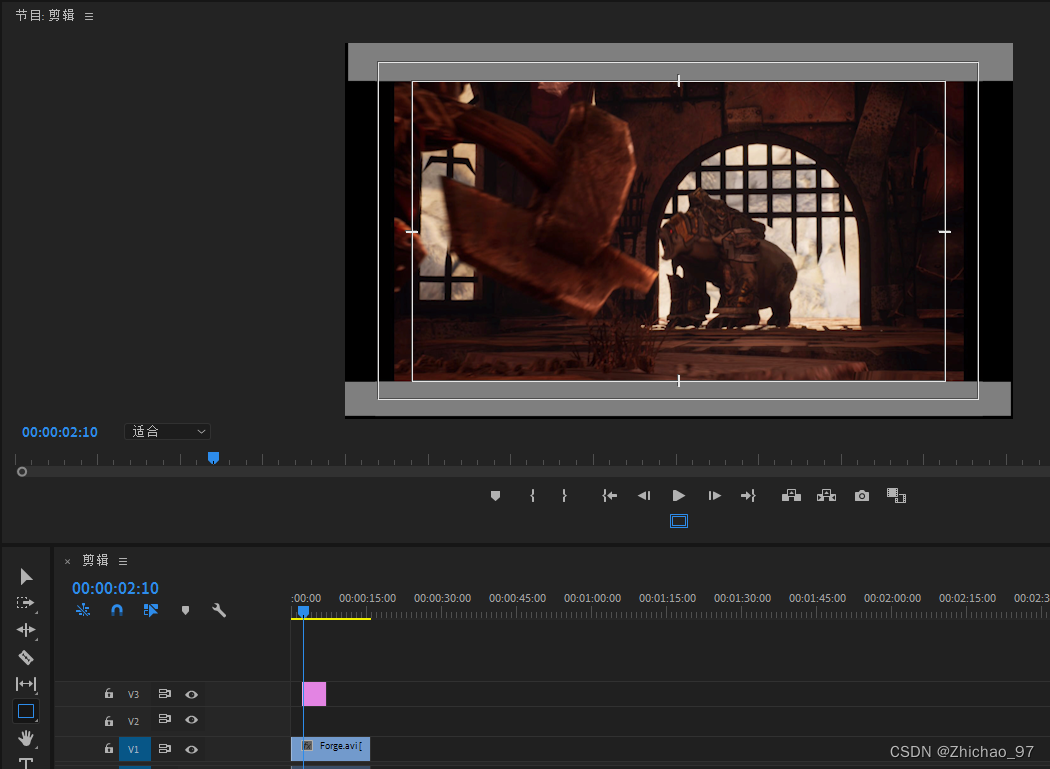
Task: Select the Hand tool
Action: click(x=26, y=738)
